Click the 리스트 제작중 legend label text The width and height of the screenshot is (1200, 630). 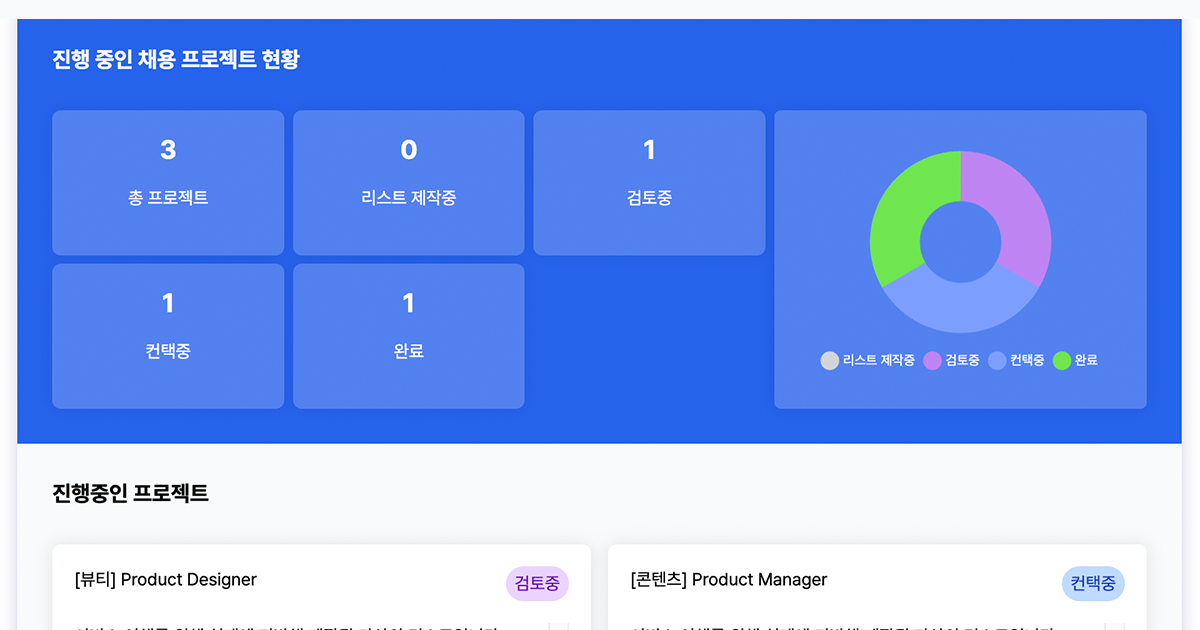point(878,361)
